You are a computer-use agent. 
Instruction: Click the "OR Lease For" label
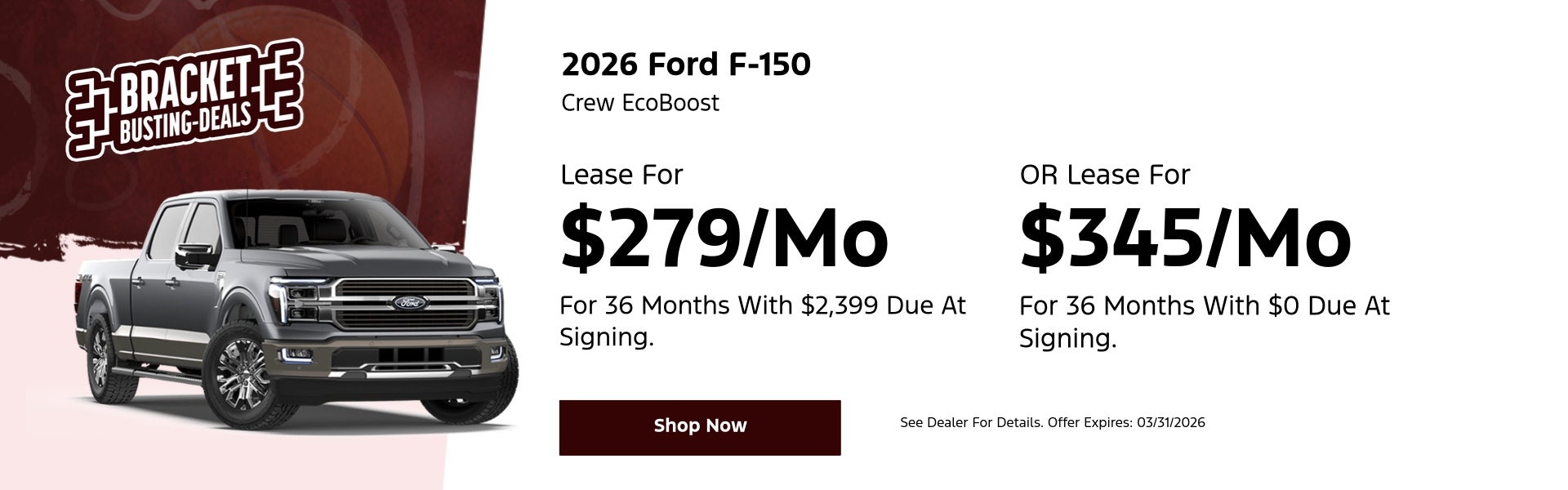(x=1104, y=175)
